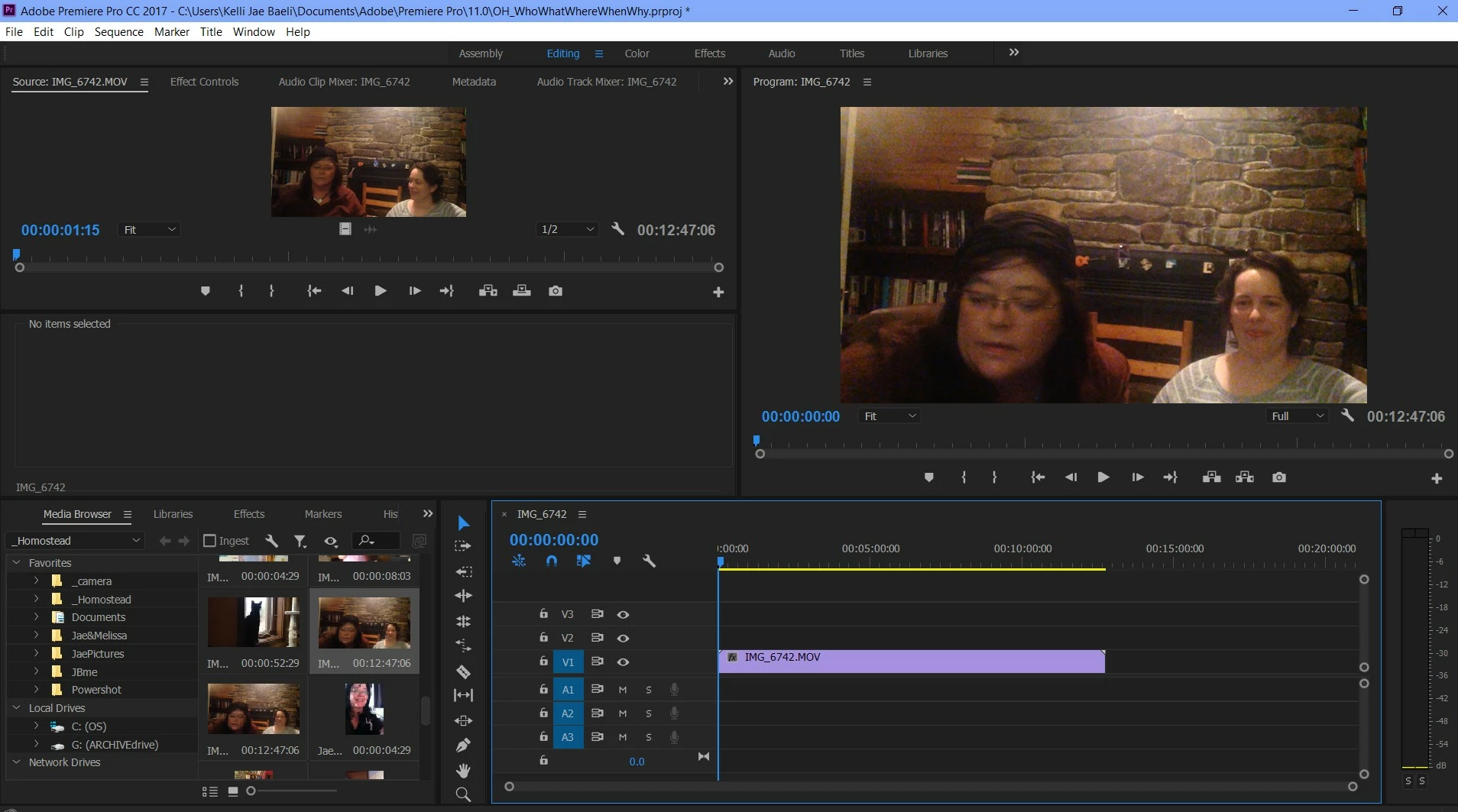Open Timeline Display Settings wrench
The image size is (1458, 812).
pyautogui.click(x=649, y=561)
